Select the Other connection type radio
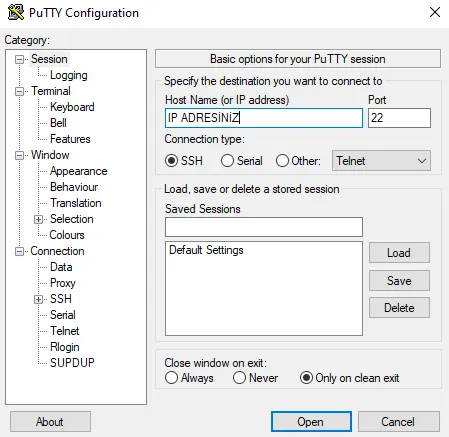 click(282, 161)
